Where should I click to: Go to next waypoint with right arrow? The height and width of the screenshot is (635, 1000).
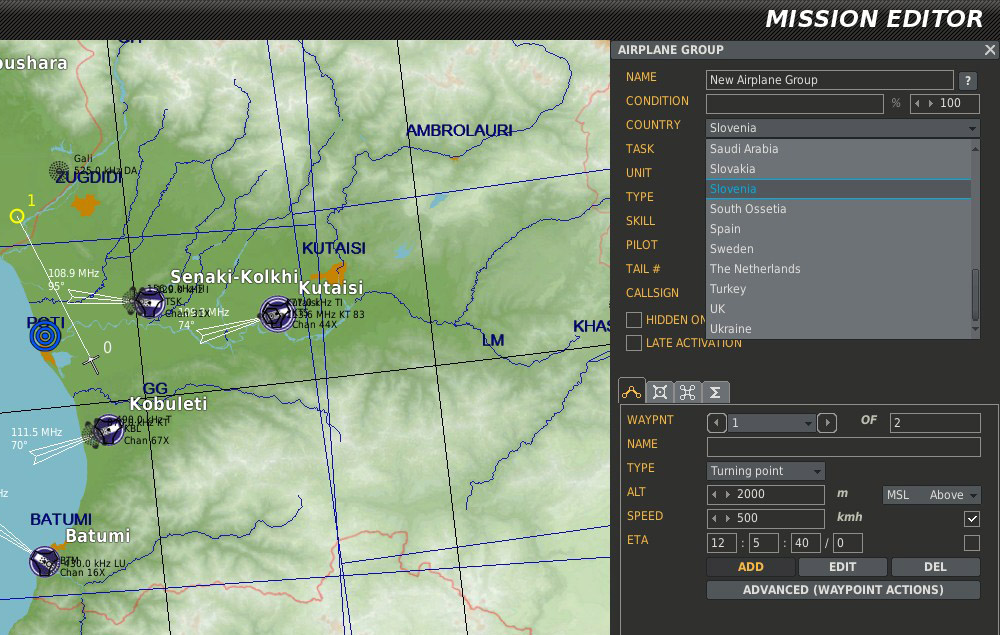point(827,423)
